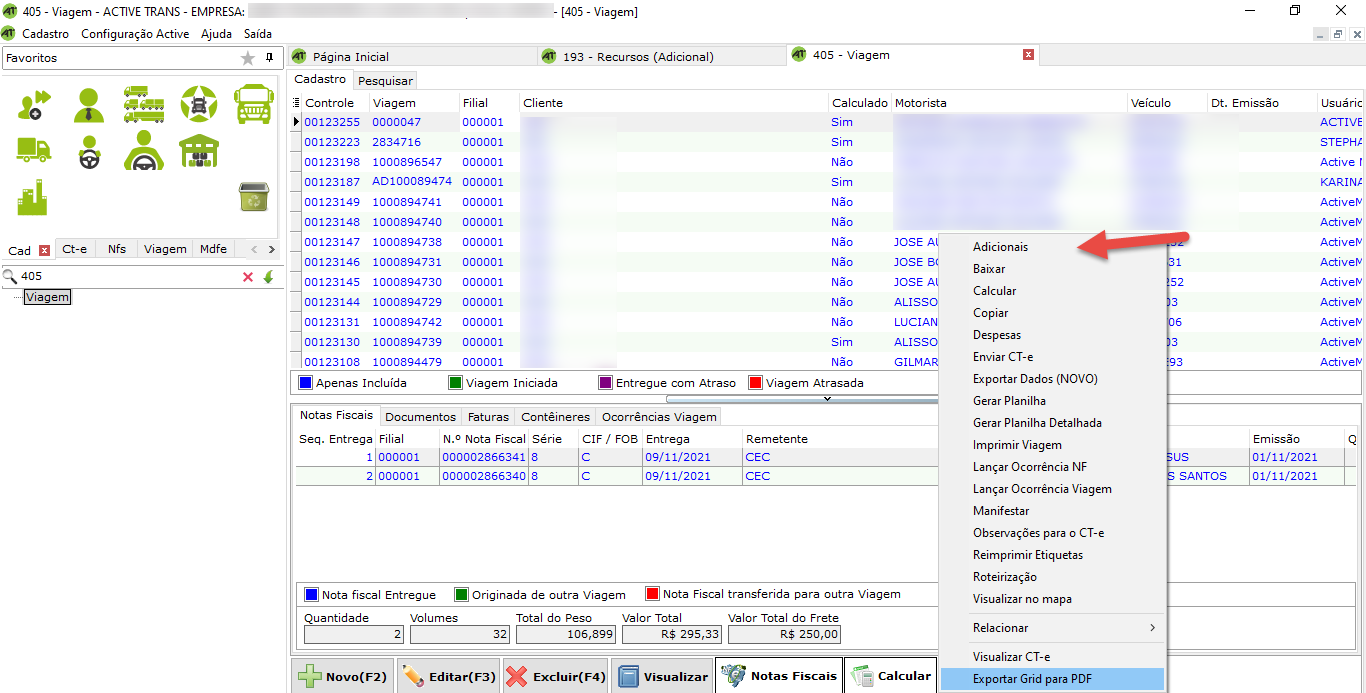1366x693 pixels.
Task: Open the truck fleet favorite icon
Action: coord(144,104)
